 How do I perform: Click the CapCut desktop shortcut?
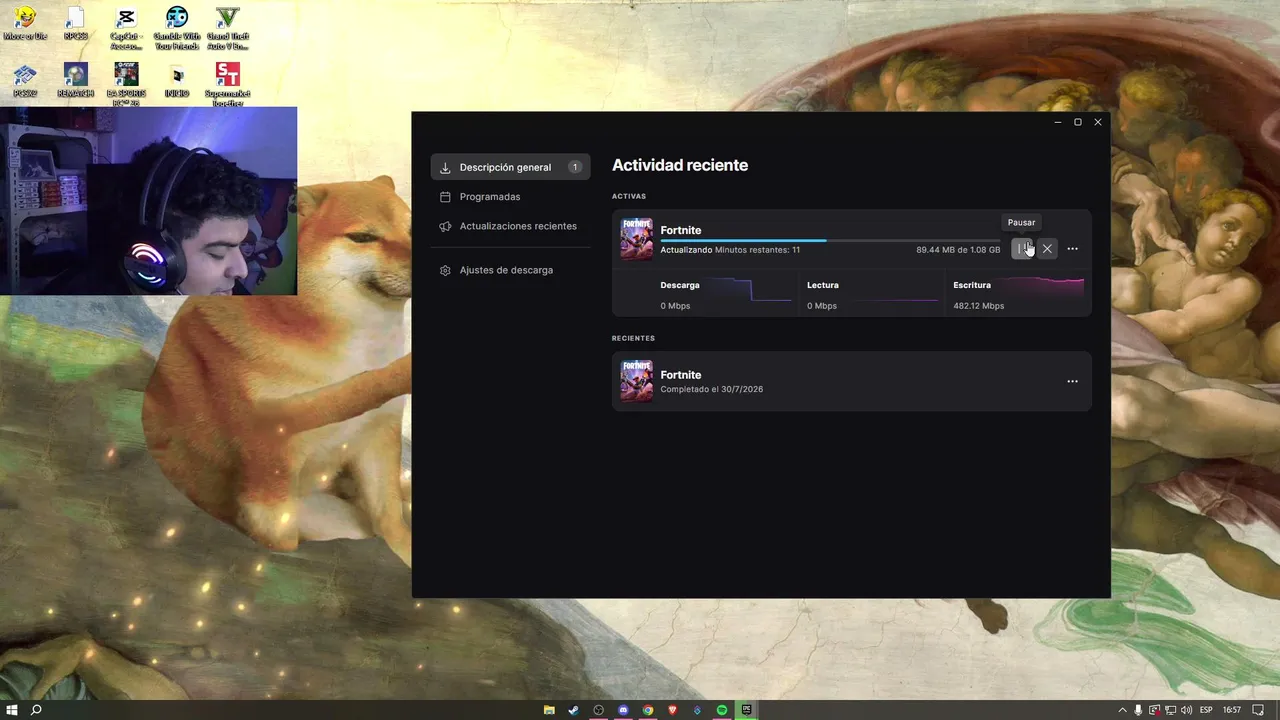coord(126,28)
